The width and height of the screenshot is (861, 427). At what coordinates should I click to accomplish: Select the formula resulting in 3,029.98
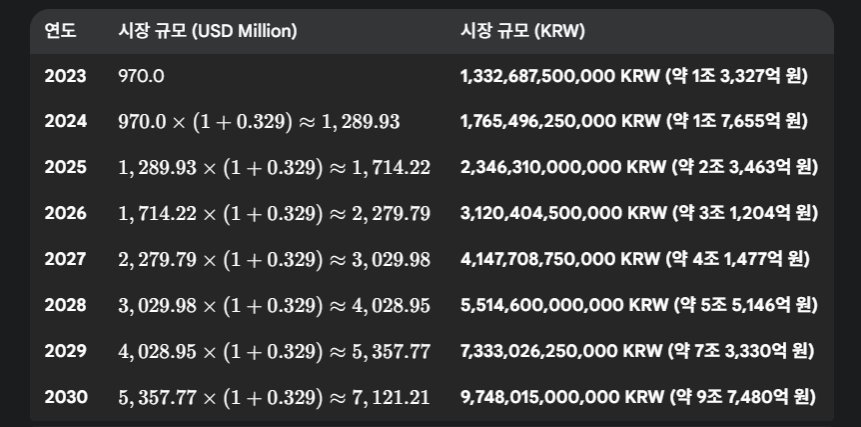(273, 260)
